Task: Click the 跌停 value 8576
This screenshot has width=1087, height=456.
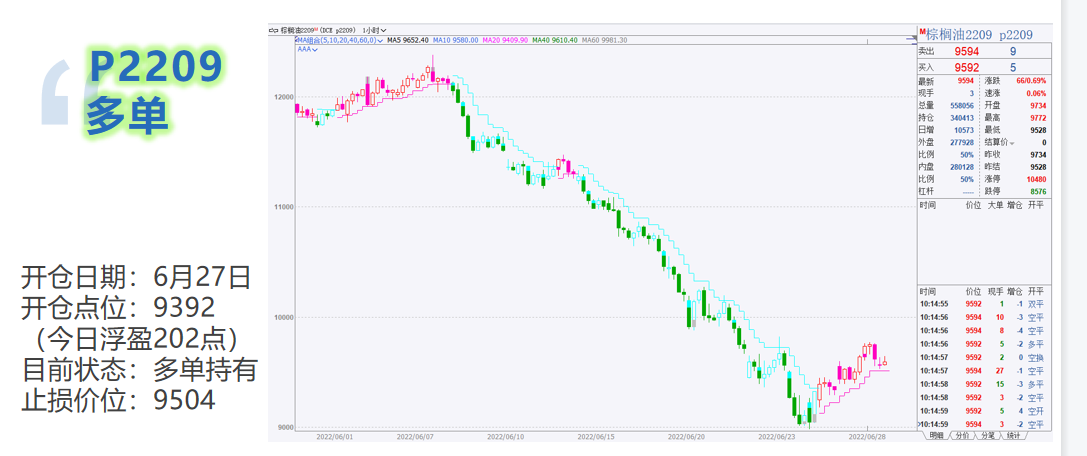Action: tap(1038, 191)
